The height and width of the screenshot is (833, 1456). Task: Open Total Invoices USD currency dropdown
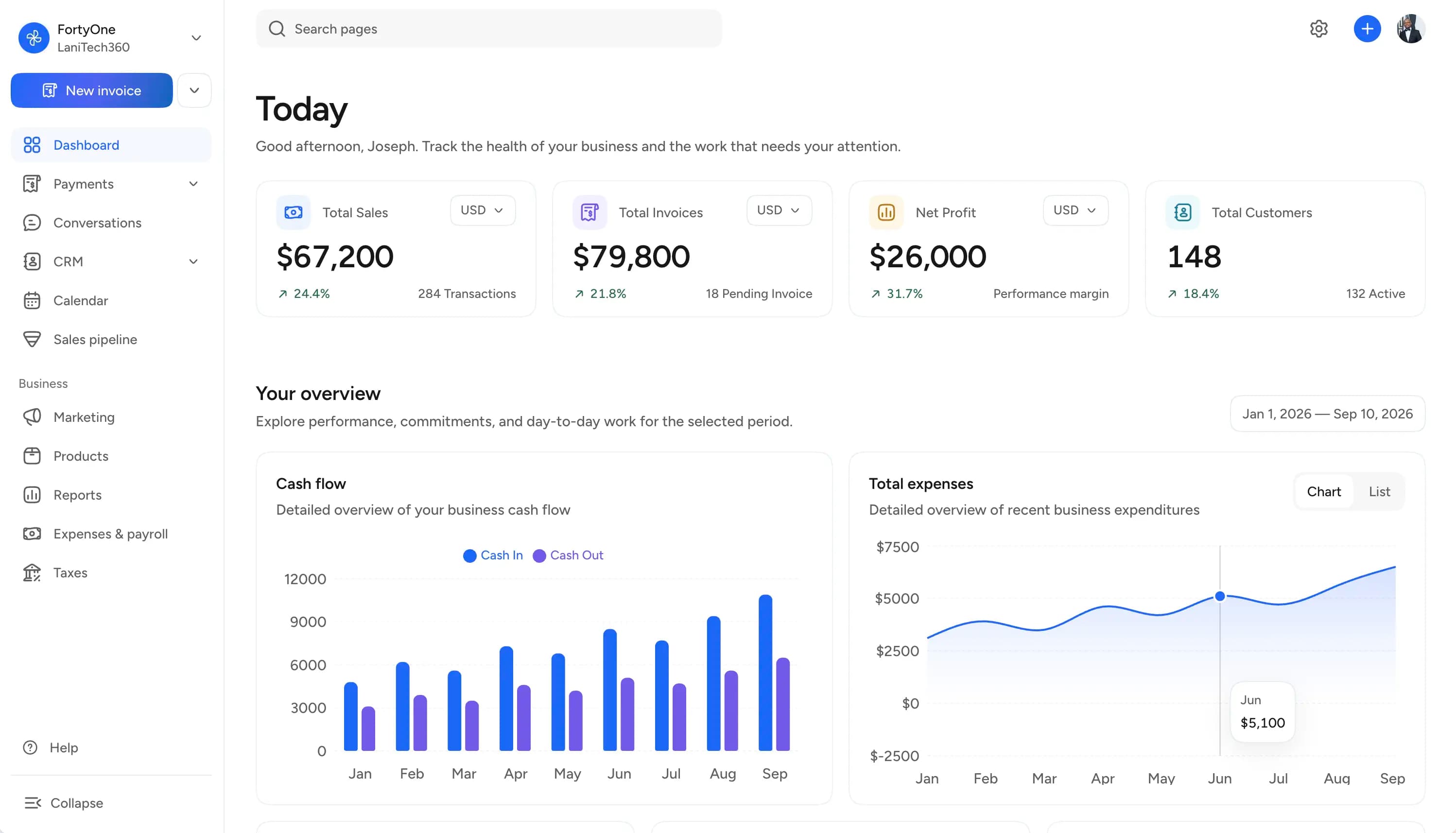779,210
